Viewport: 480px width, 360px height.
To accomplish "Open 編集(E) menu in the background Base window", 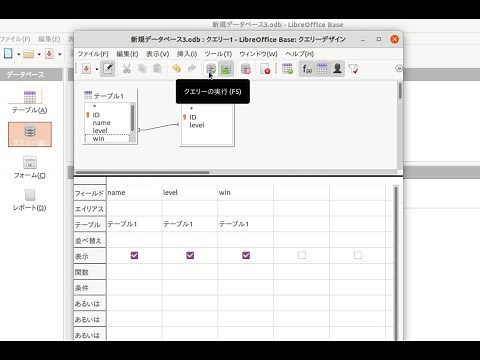I will coord(49,39).
